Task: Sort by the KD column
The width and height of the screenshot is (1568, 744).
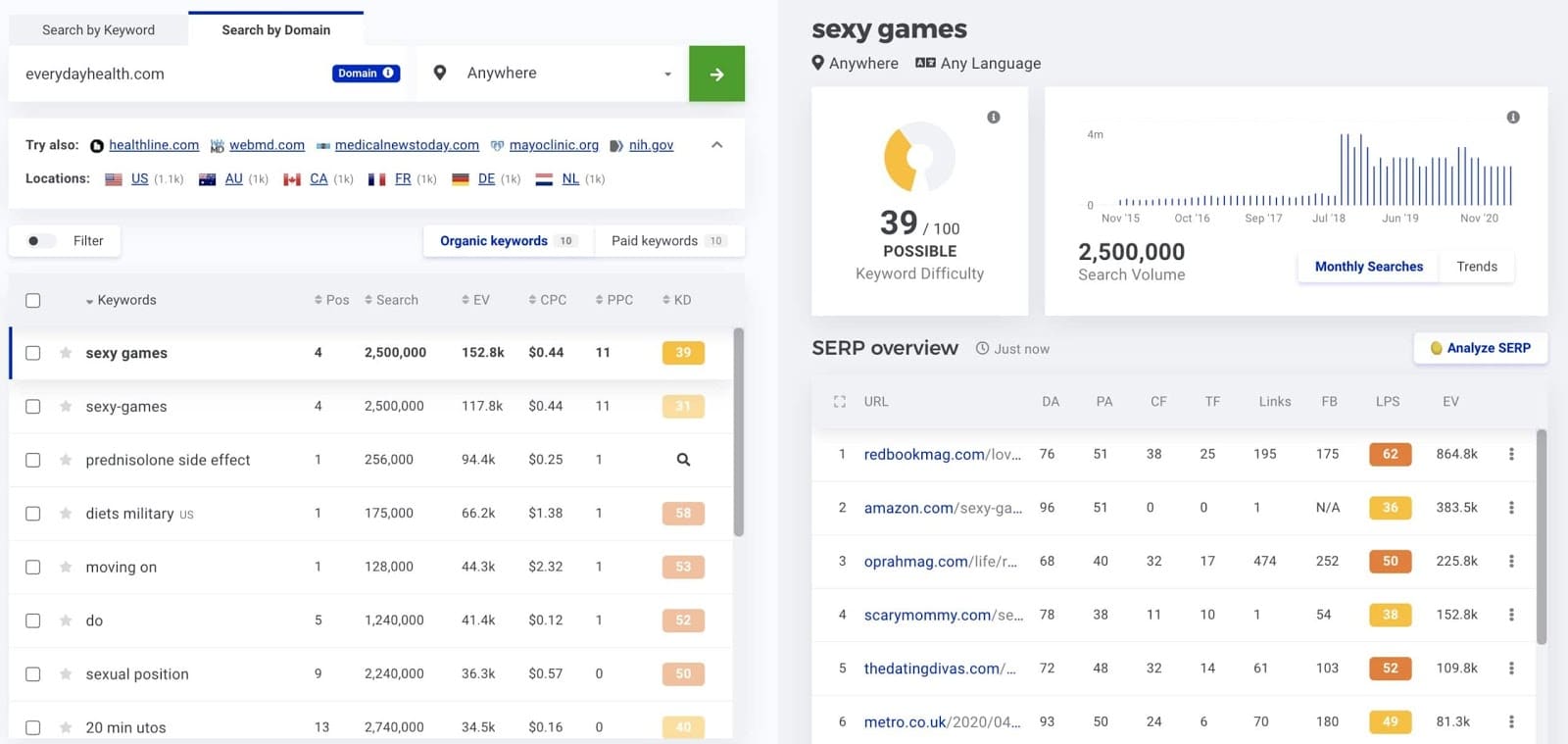Action: (x=677, y=300)
